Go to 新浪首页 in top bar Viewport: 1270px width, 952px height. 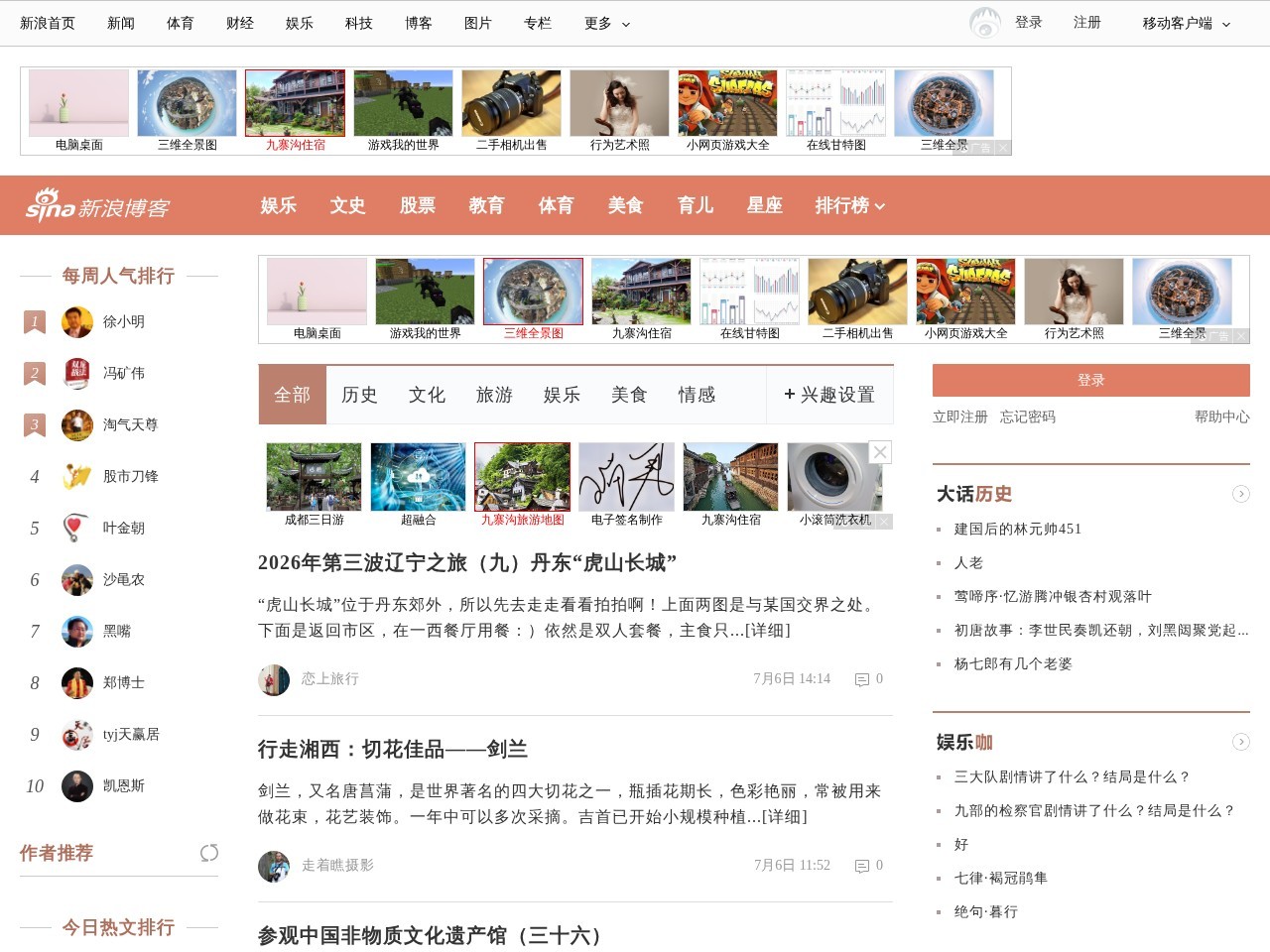coord(48,23)
